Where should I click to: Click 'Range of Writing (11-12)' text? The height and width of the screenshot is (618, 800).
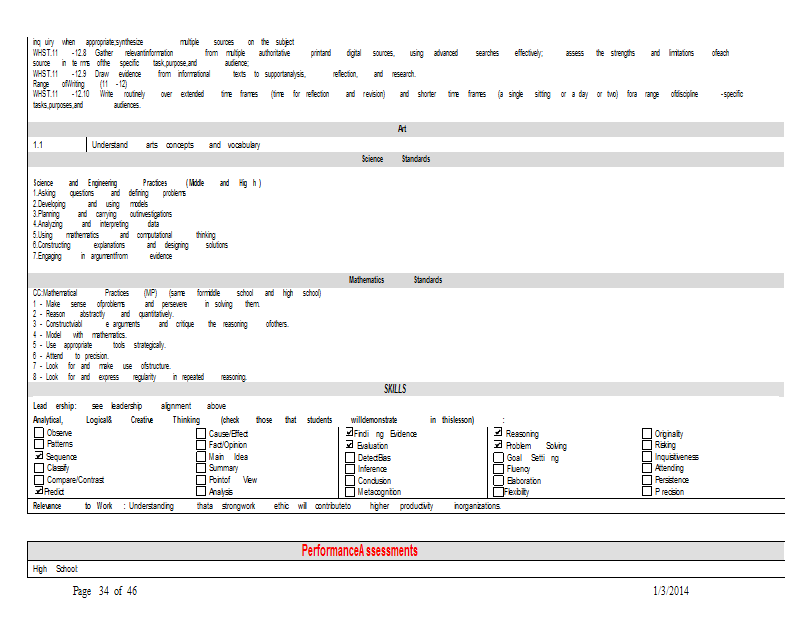point(80,84)
